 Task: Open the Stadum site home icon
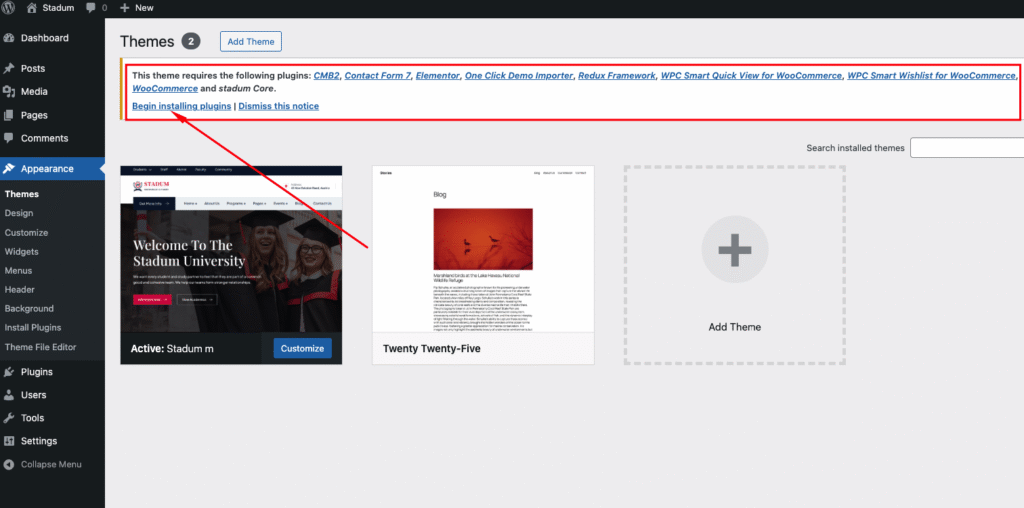[32, 8]
